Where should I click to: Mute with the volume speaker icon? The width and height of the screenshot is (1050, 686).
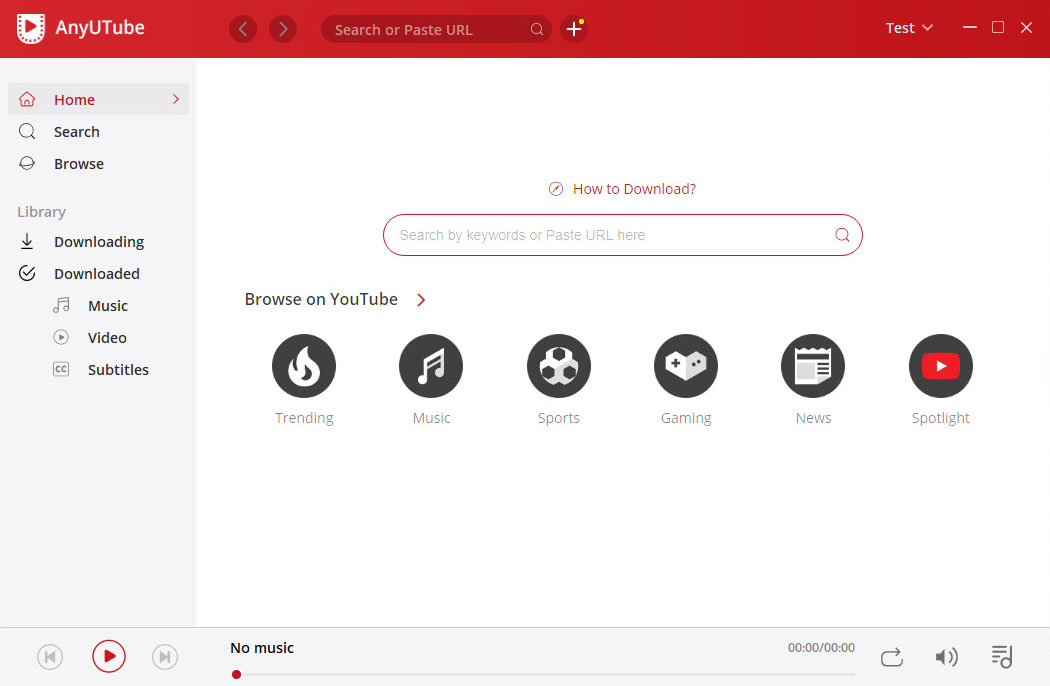(x=946, y=657)
